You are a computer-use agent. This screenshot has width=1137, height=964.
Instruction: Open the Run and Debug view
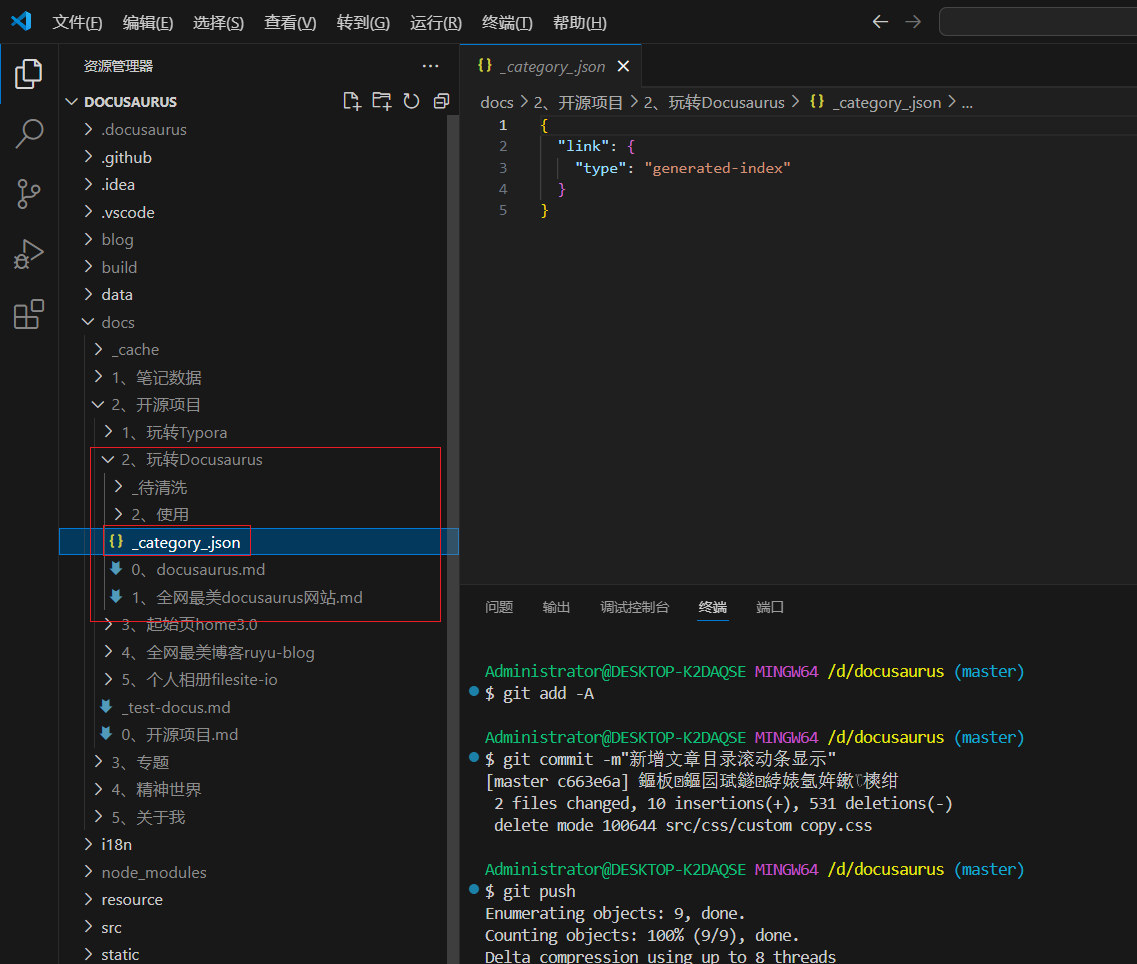coord(28,254)
